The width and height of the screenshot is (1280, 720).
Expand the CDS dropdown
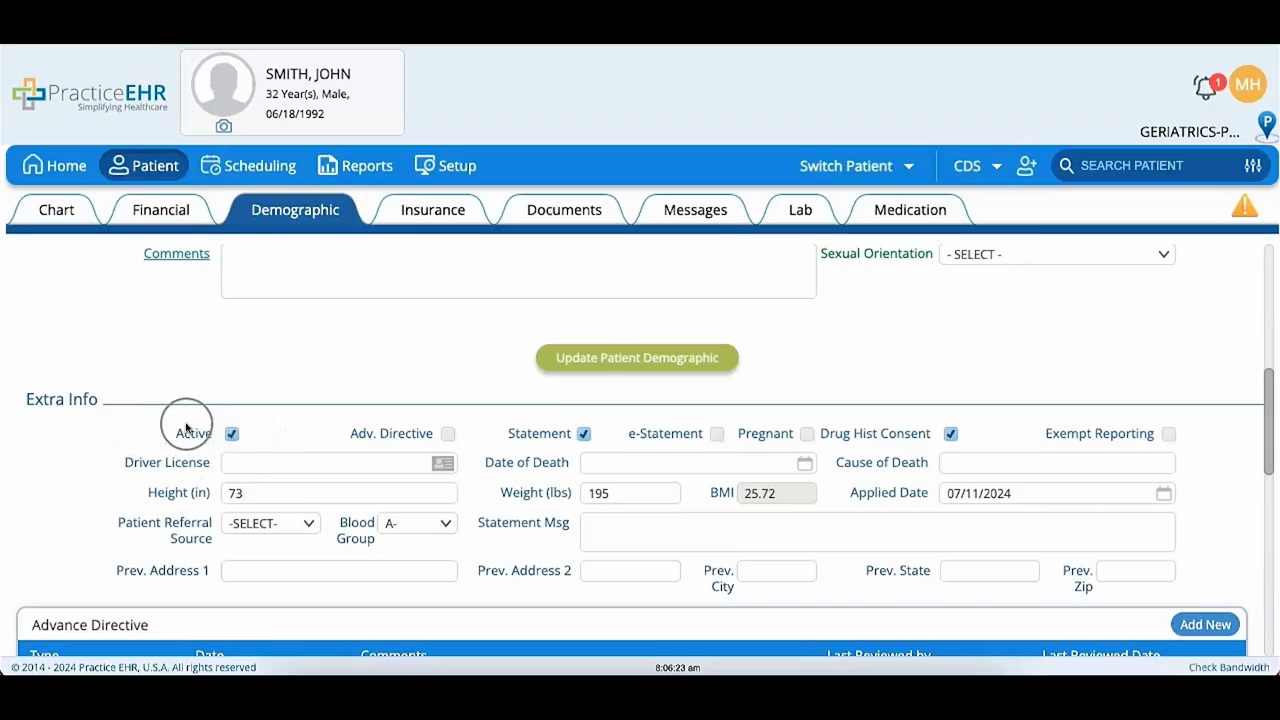[978, 166]
